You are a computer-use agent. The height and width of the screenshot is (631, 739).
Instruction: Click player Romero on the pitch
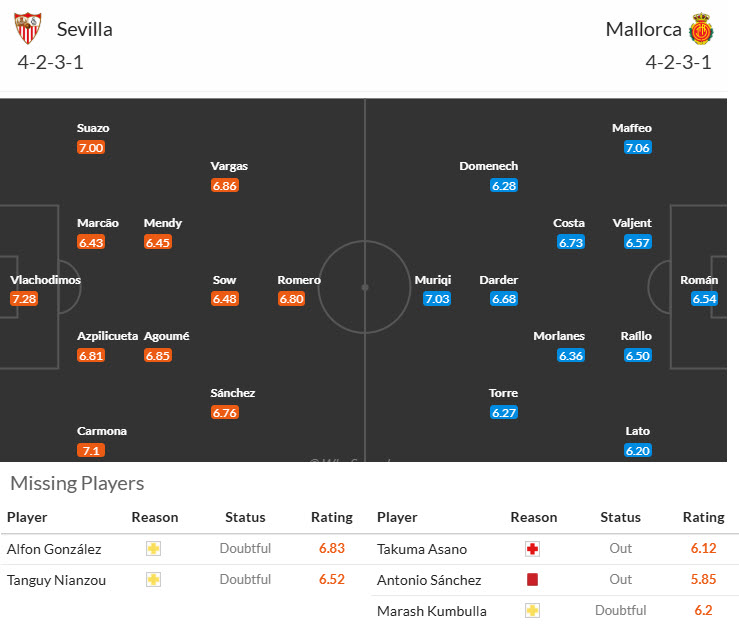click(x=299, y=280)
